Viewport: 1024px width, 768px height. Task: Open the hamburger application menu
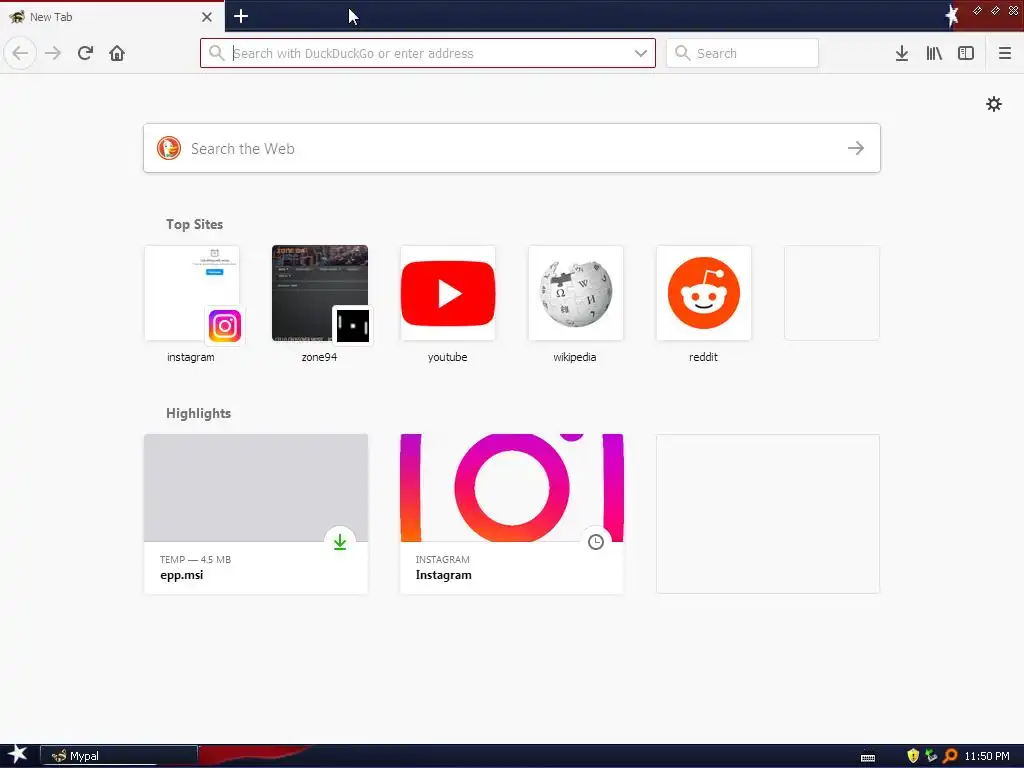tap(1005, 53)
